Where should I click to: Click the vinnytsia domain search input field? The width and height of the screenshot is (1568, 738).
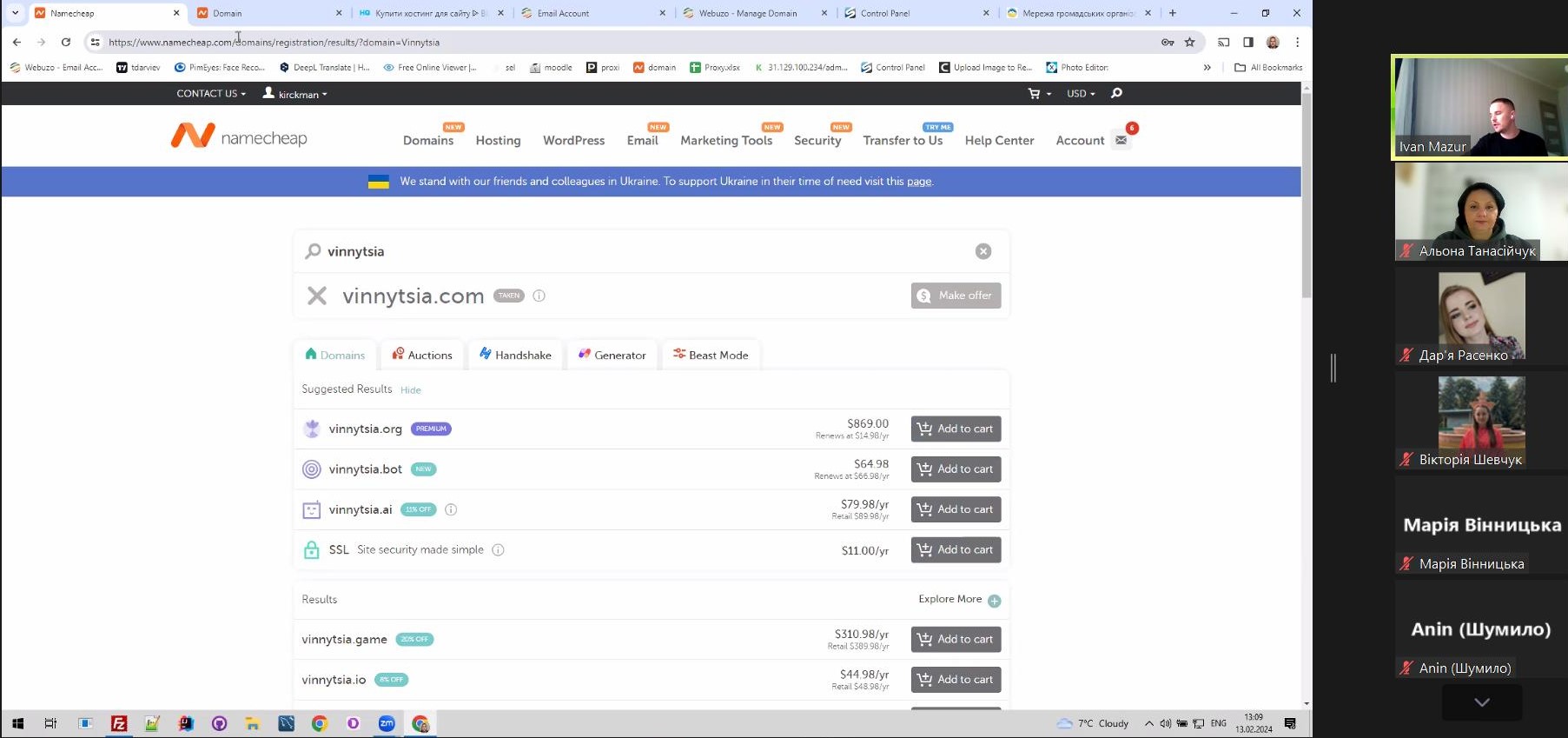[643, 251]
